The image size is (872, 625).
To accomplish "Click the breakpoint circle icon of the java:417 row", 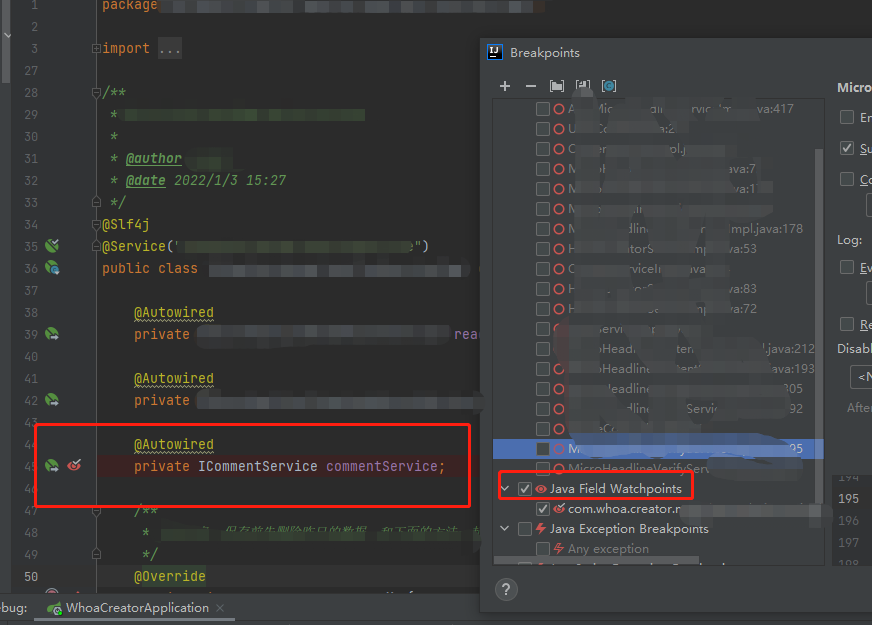I will click(559, 109).
